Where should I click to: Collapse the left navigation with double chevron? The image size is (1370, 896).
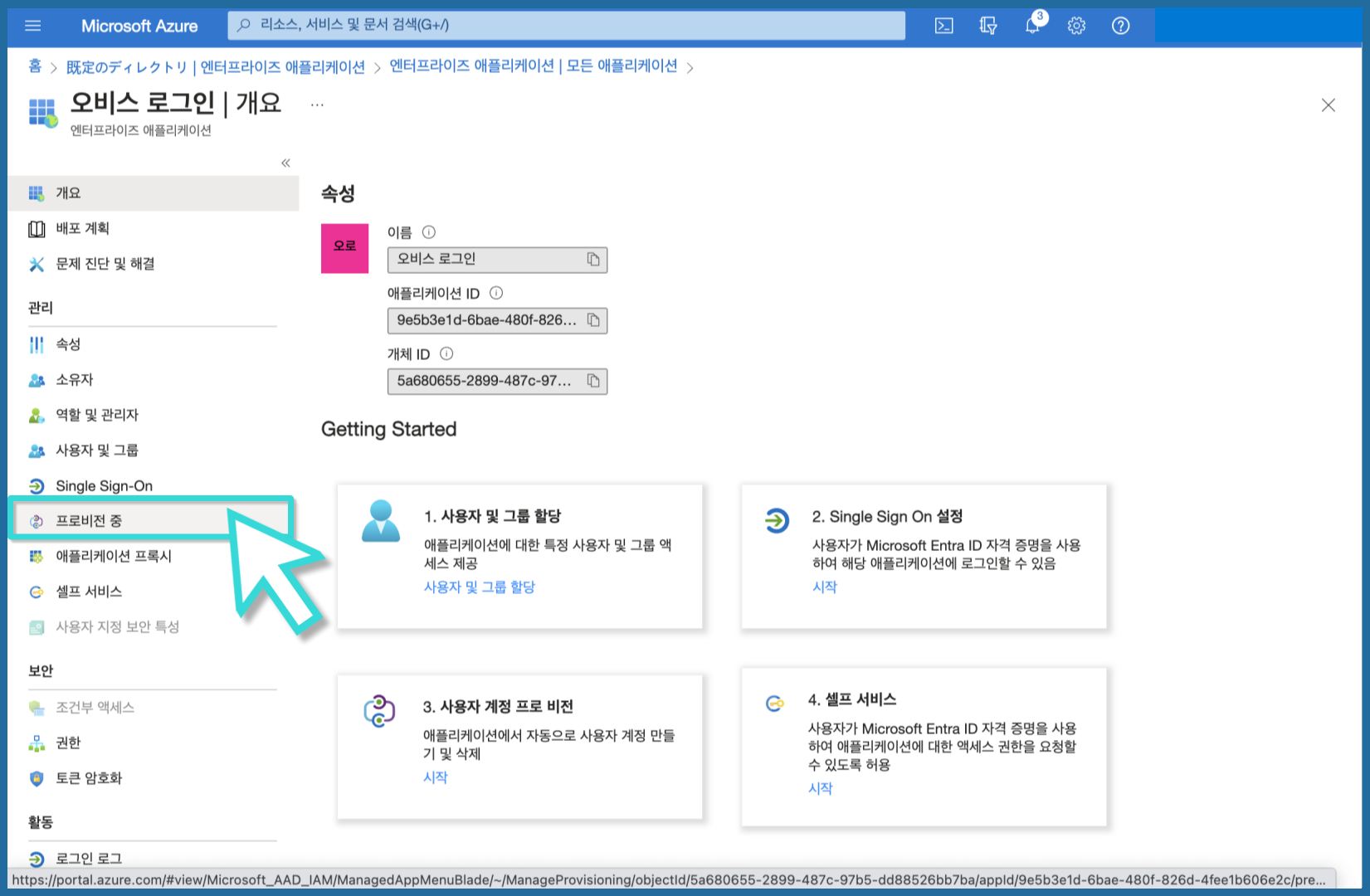(285, 163)
